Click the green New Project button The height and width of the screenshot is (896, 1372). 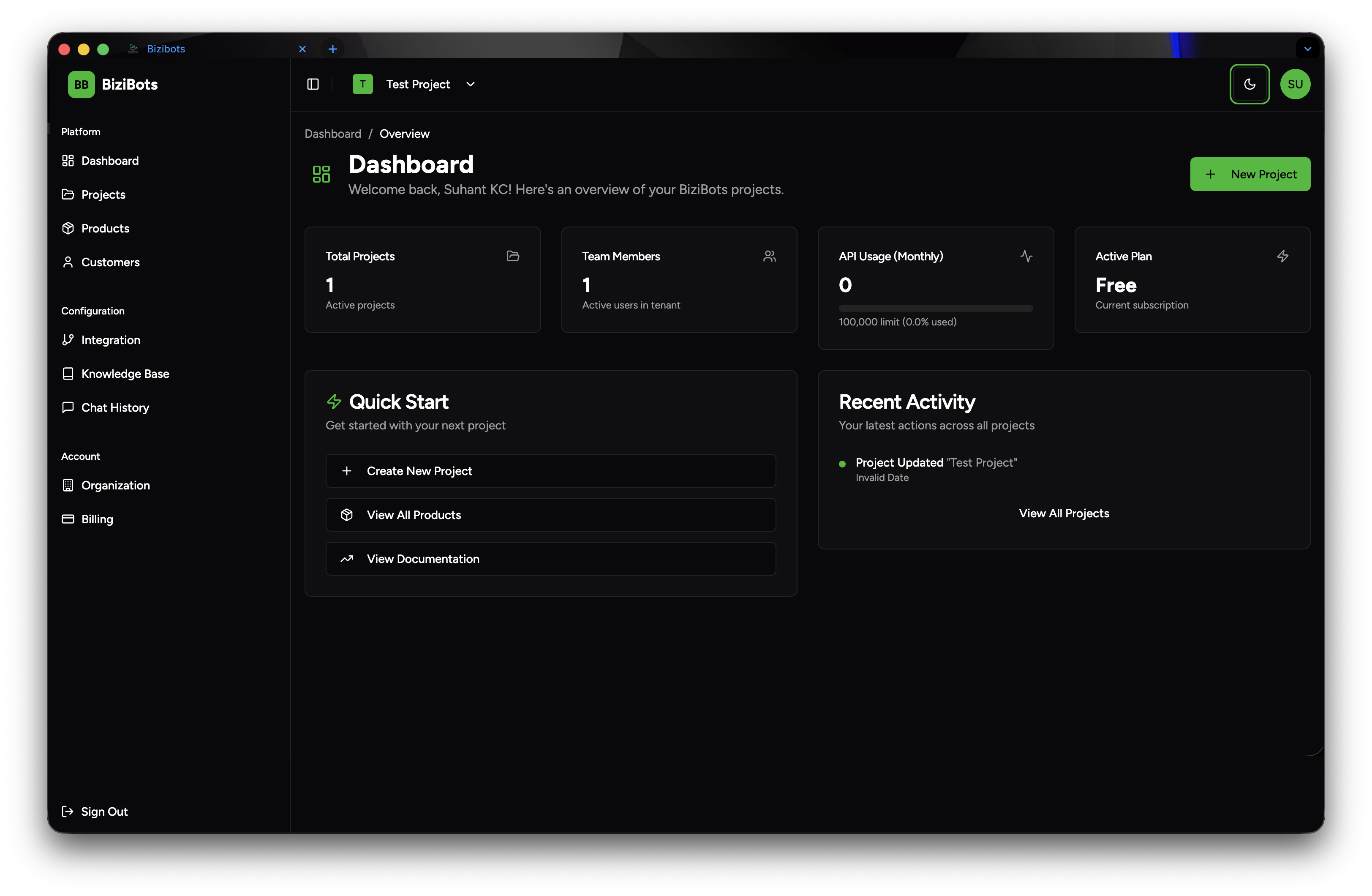[1250, 174]
